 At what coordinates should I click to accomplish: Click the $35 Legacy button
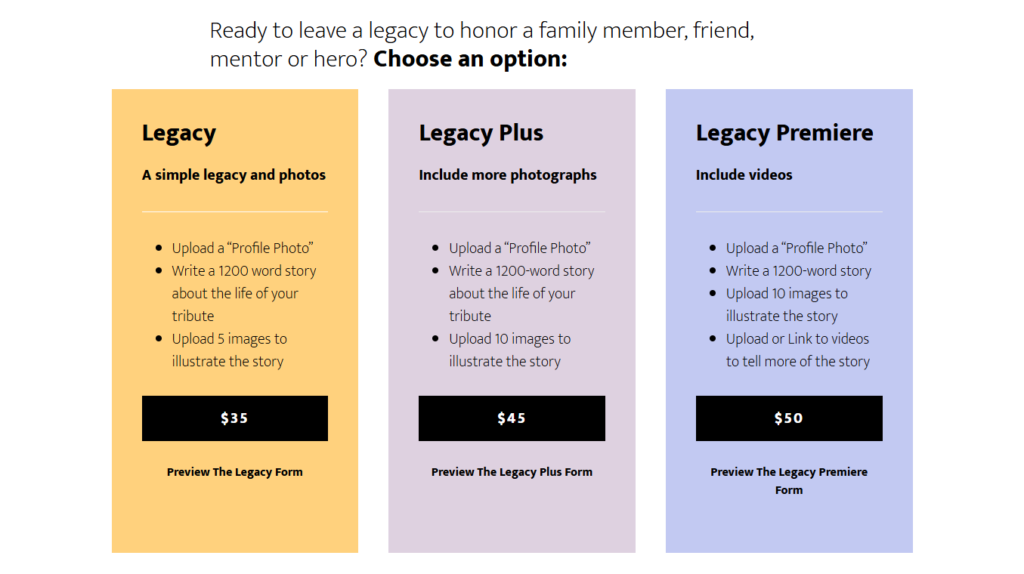234,418
